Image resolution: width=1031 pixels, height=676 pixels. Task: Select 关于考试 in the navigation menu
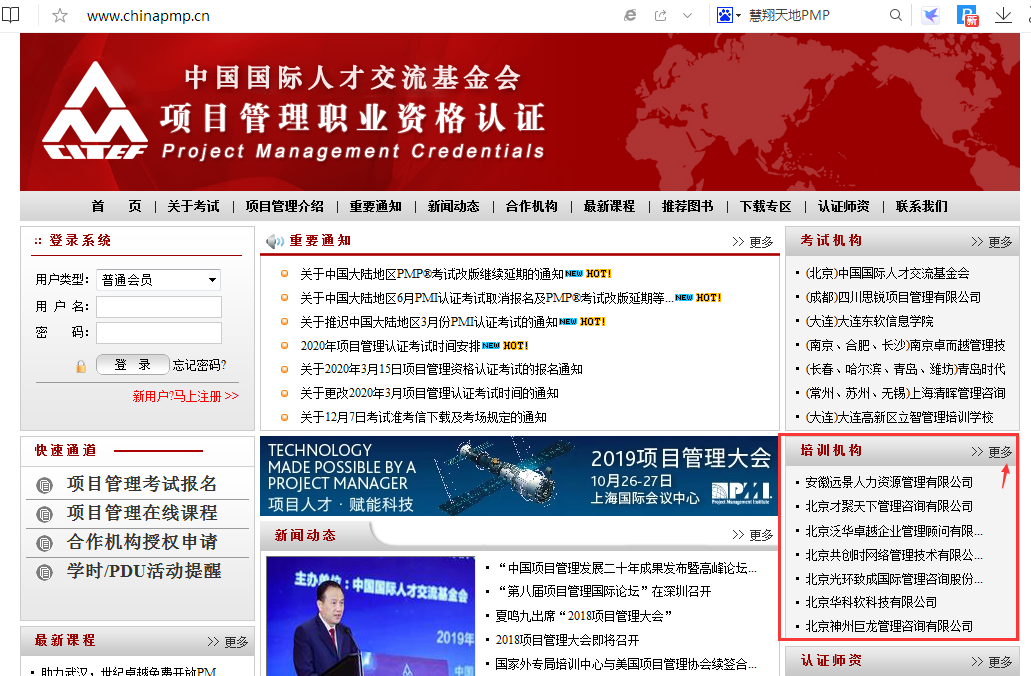pos(194,206)
